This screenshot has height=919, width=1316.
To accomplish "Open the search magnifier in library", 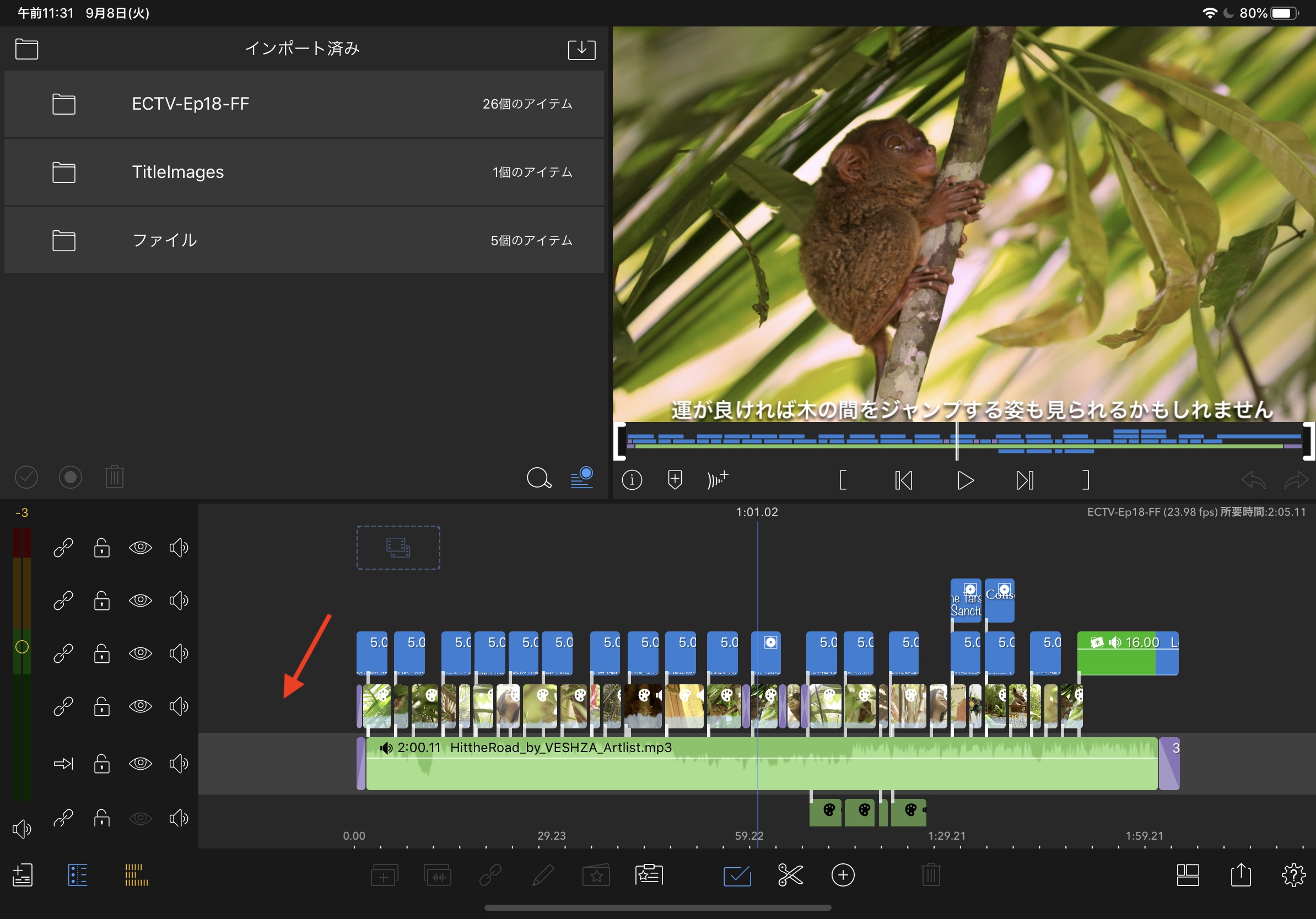I will coord(538,477).
